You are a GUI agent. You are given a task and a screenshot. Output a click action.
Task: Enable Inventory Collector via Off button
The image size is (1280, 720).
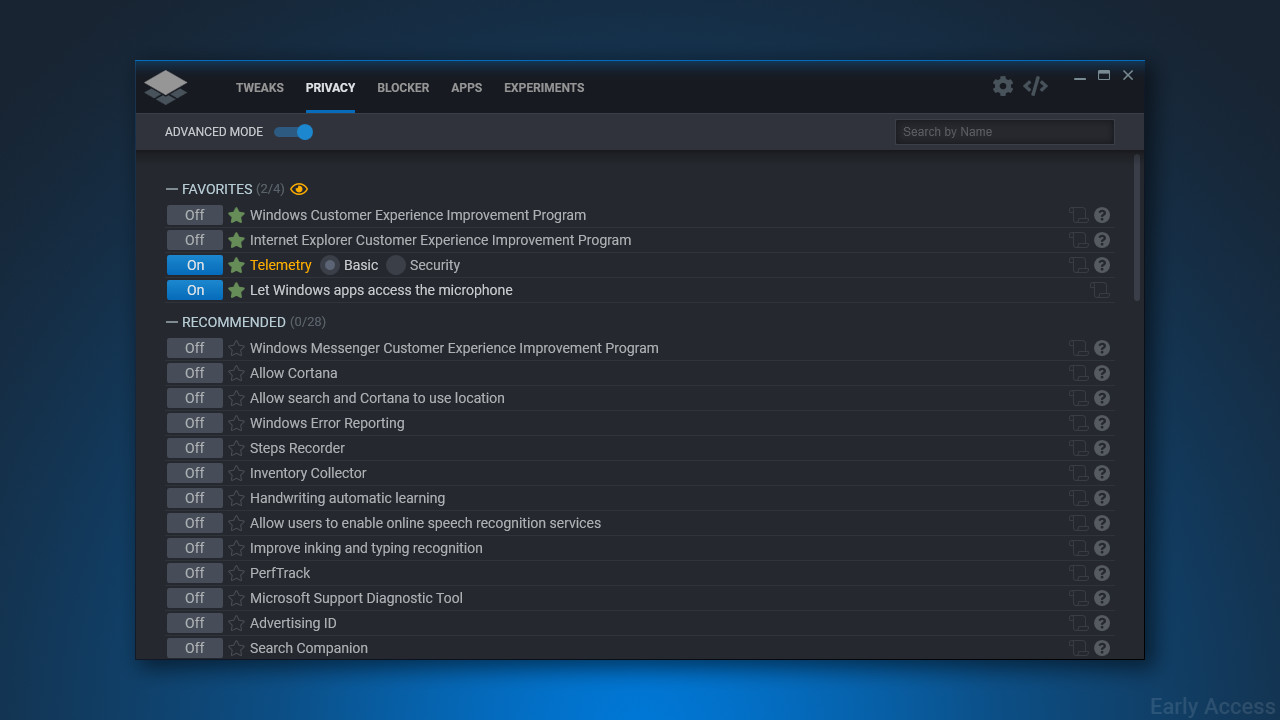click(195, 473)
